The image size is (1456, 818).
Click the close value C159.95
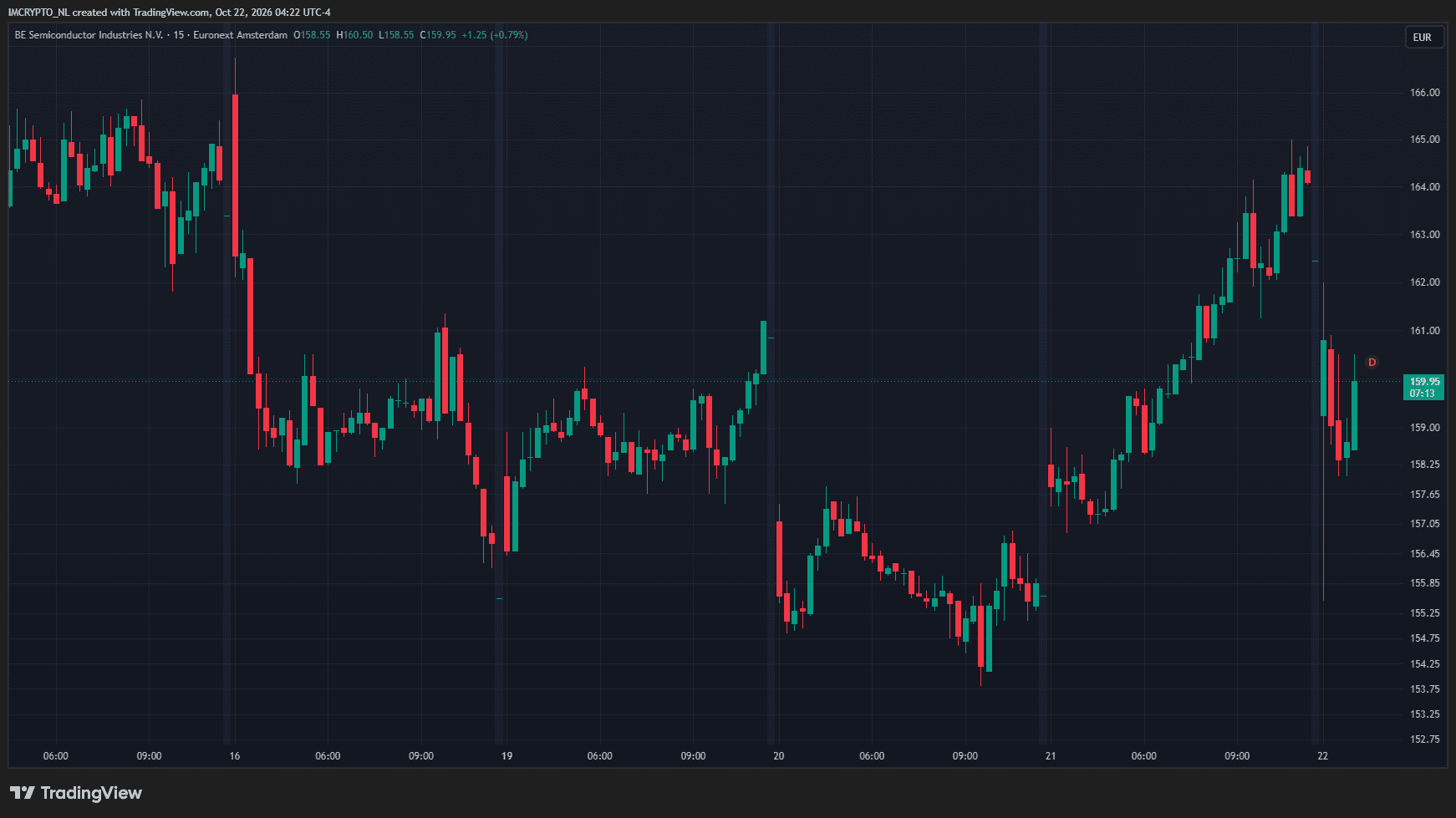(438, 35)
